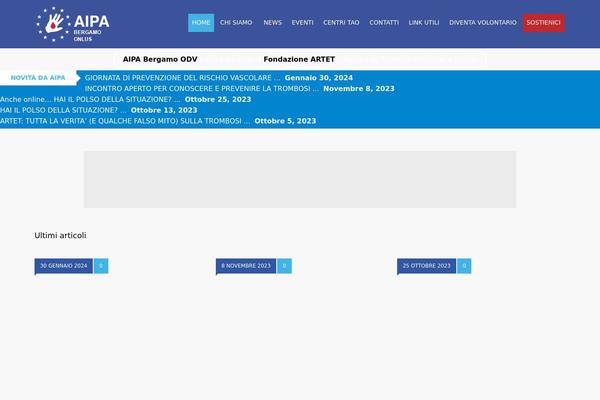Click the grey banner placeholder
Image resolution: width=600 pixels, height=400 pixels.
(x=300, y=180)
